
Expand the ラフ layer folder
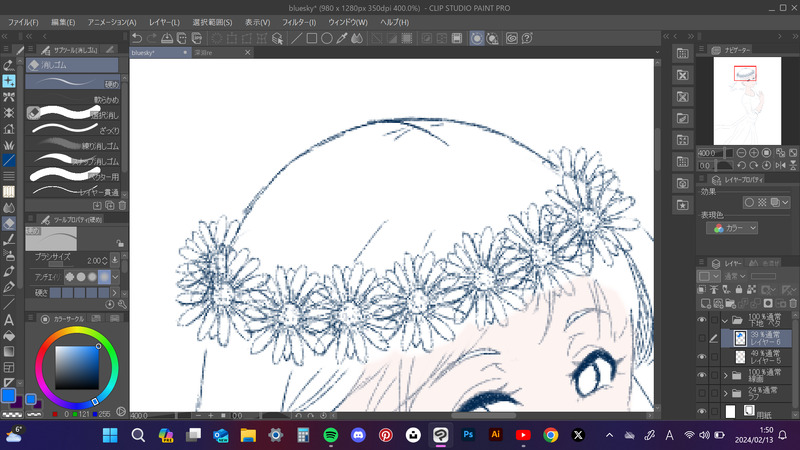(x=726, y=393)
